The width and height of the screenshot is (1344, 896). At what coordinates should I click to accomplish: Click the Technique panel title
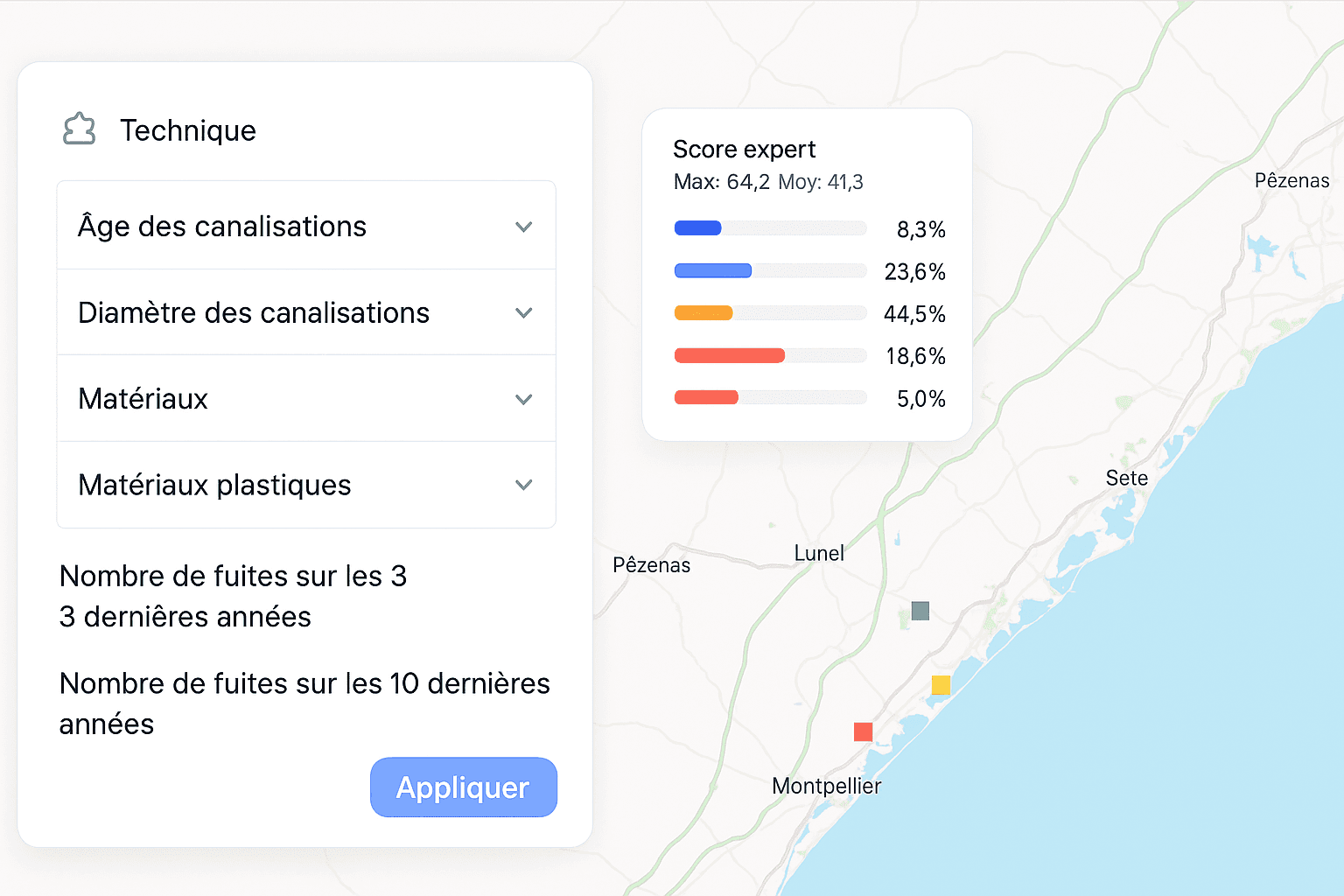188,130
